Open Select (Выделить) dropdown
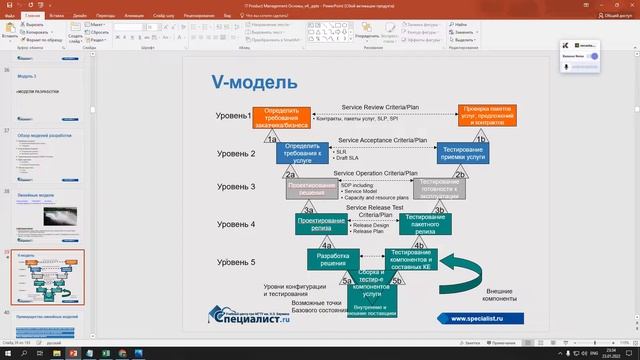Screen dimensions: 640x360 (462, 40)
